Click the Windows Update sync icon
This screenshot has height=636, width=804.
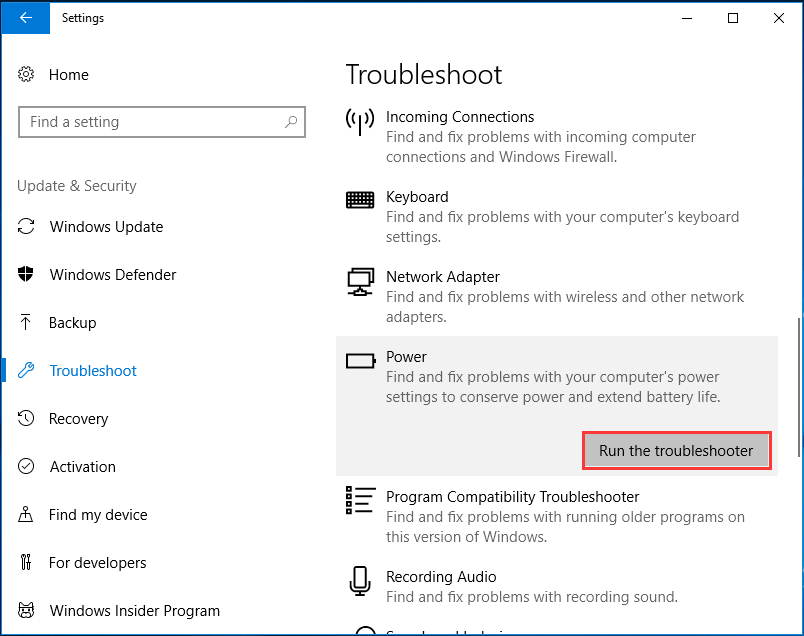pos(26,226)
